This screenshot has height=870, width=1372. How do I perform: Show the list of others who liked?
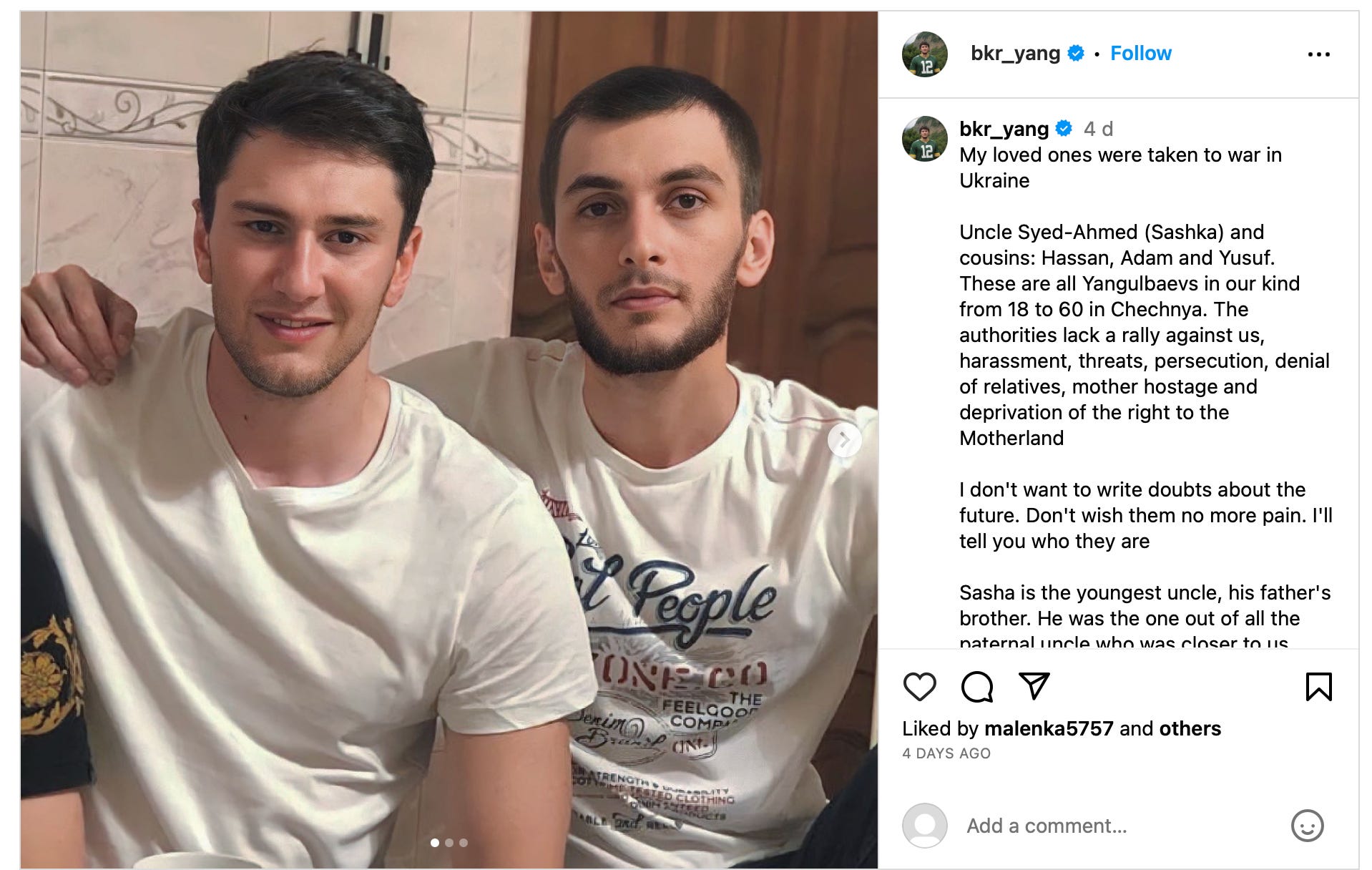pyautogui.click(x=1190, y=728)
